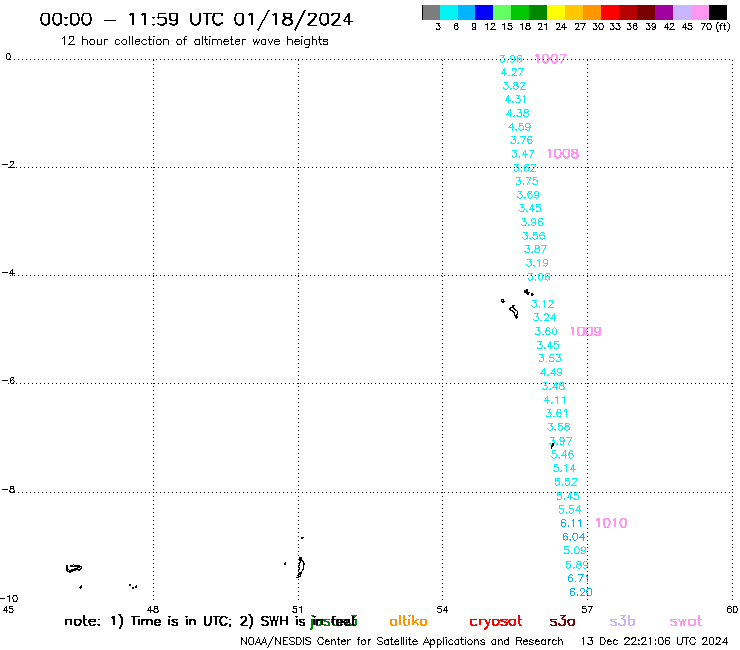
Task: Click the pink pass number 1010
Action: (611, 523)
